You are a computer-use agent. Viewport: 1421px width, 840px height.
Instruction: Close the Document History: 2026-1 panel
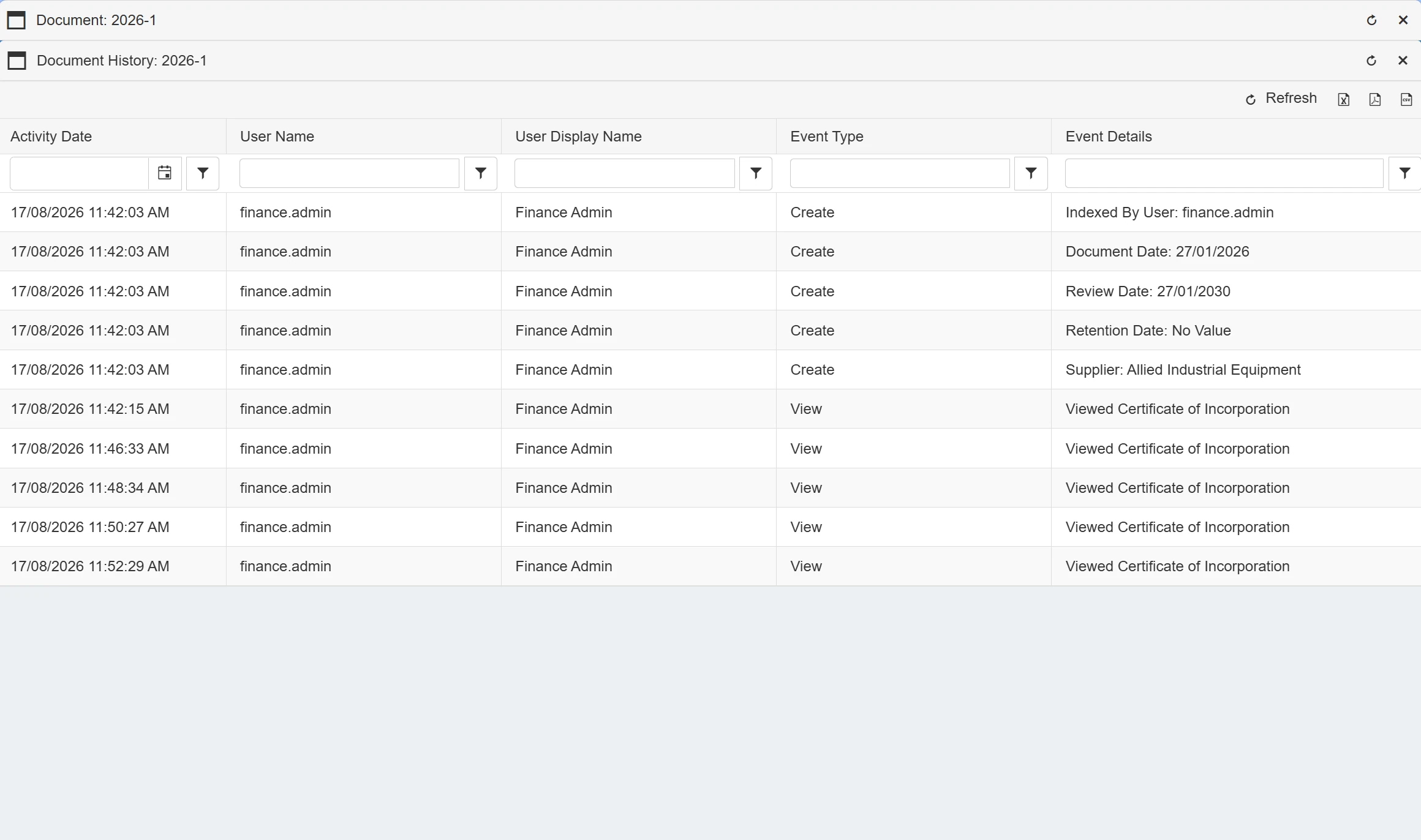(1403, 61)
